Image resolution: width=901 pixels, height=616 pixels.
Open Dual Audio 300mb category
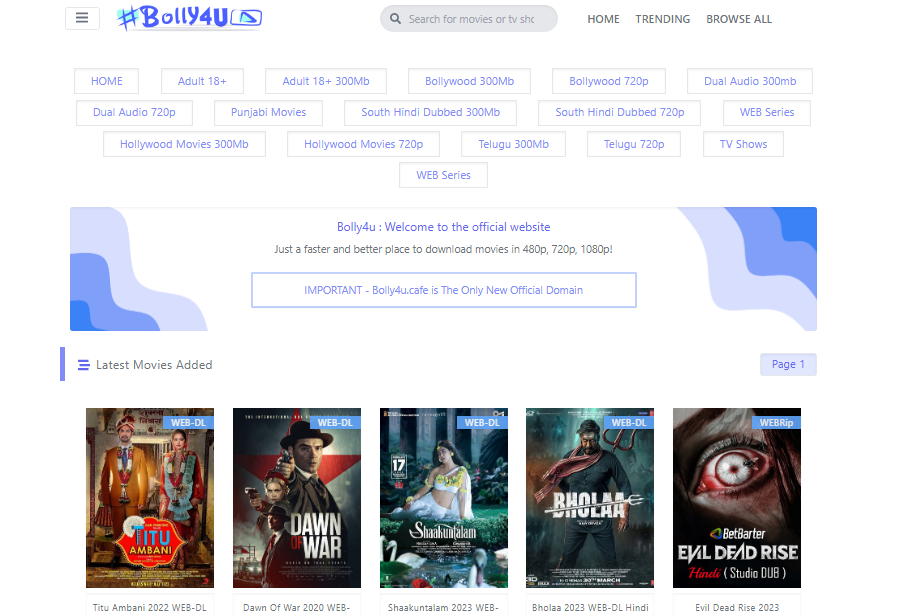[x=750, y=81]
